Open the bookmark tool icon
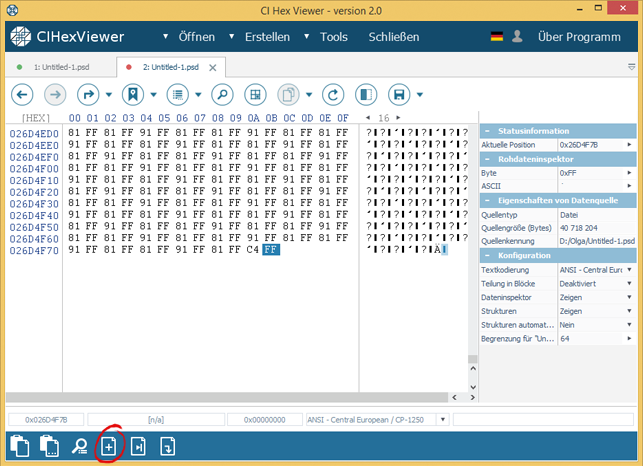Screen dimensions: 643x466 pos(133,95)
